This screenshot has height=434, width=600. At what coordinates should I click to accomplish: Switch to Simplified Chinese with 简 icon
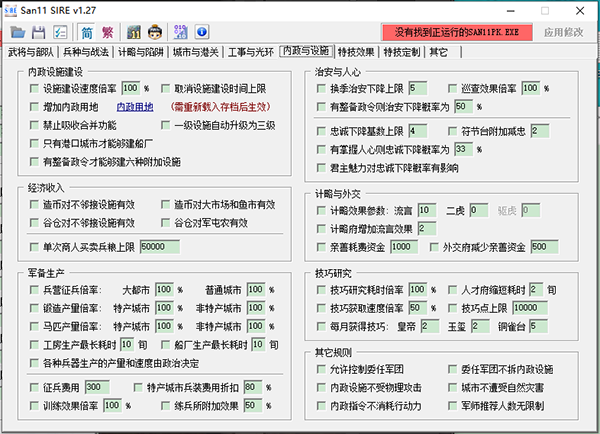pos(87,32)
